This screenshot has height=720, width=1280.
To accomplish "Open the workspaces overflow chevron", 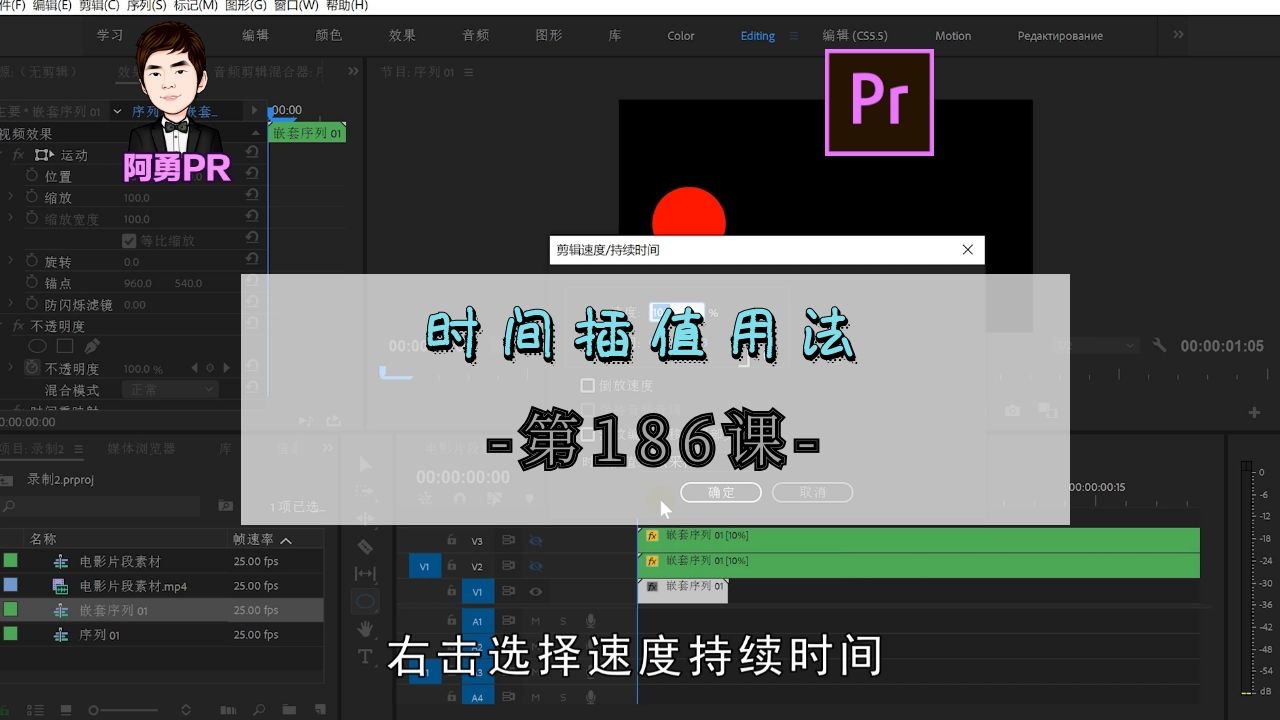I will coord(1178,35).
